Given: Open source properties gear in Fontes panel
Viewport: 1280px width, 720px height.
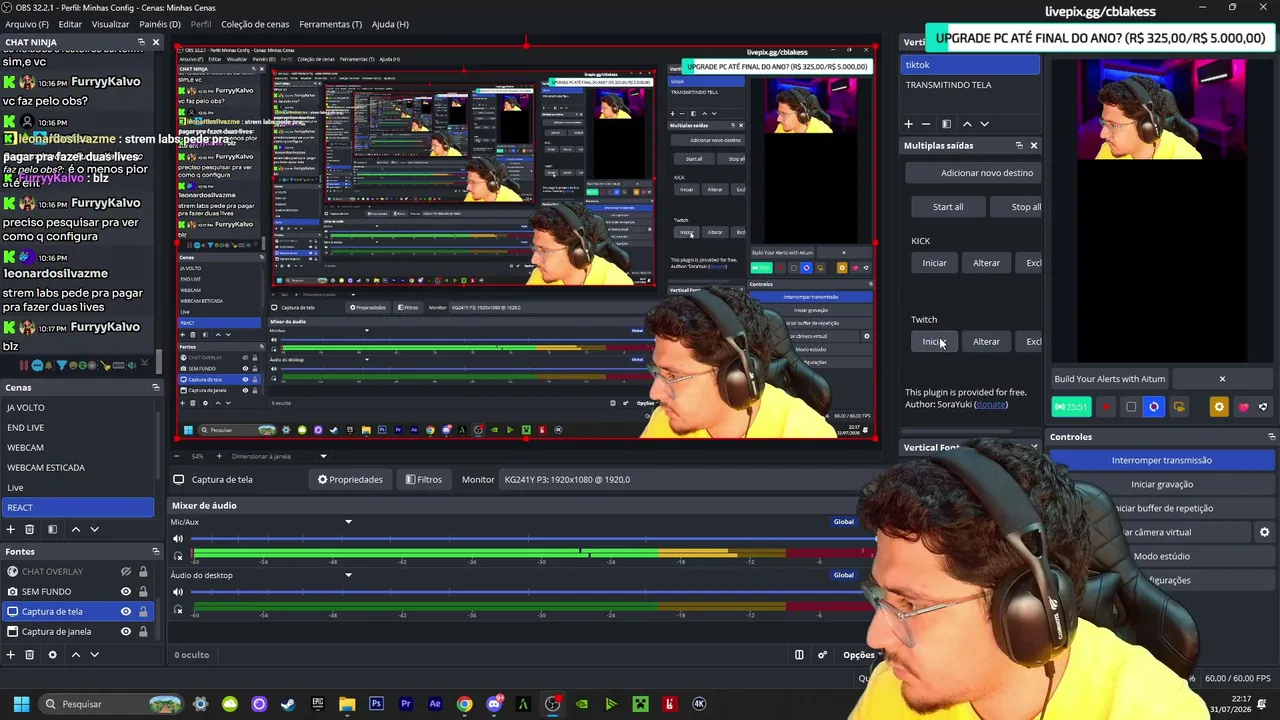Looking at the screenshot, I should click(x=52, y=655).
